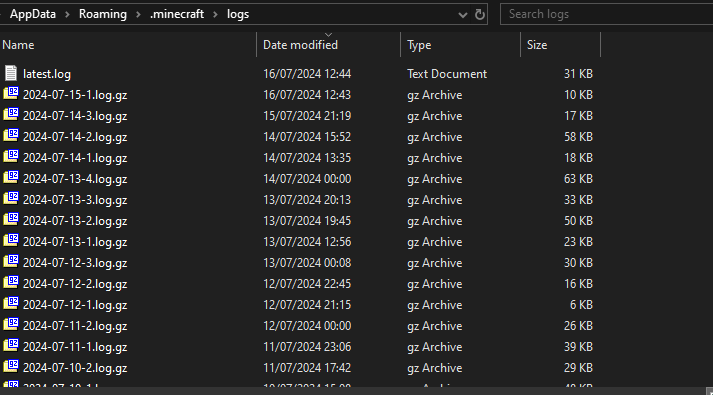This screenshot has width=713, height=395.
Task: Click the gz icon of 2024-07-12-2.log.gz
Action: pyautogui.click(x=11, y=282)
